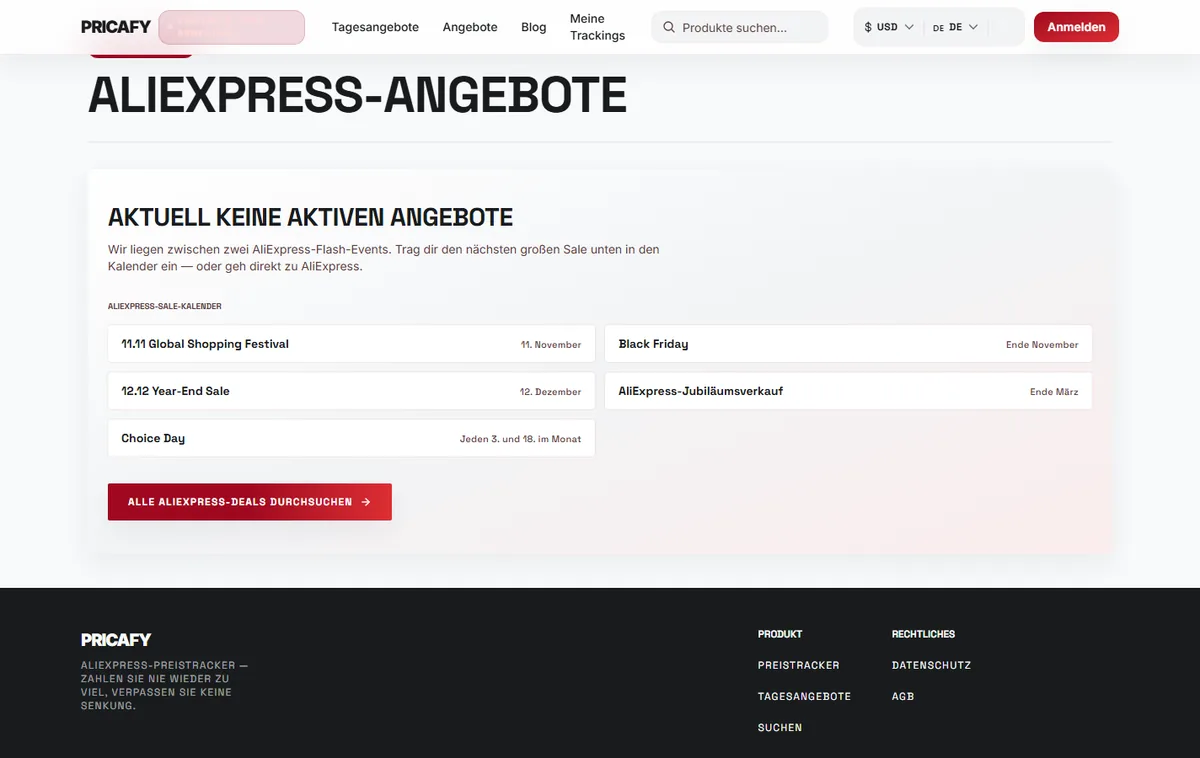The image size is (1200, 758).
Task: Click the footer "Rechtliches" column heading
Action: point(923,634)
